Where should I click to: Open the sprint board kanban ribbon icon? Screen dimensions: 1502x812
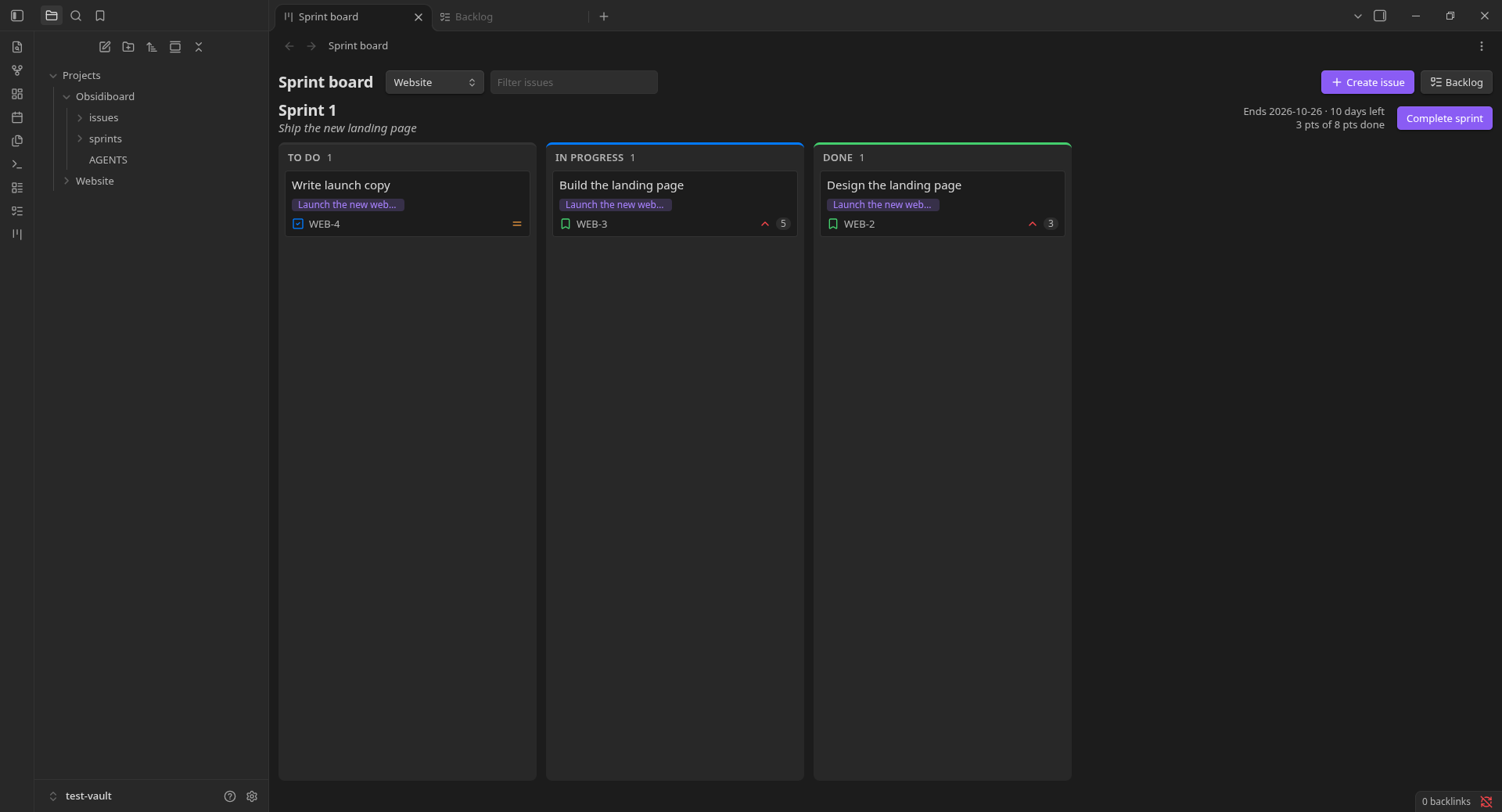click(17, 234)
